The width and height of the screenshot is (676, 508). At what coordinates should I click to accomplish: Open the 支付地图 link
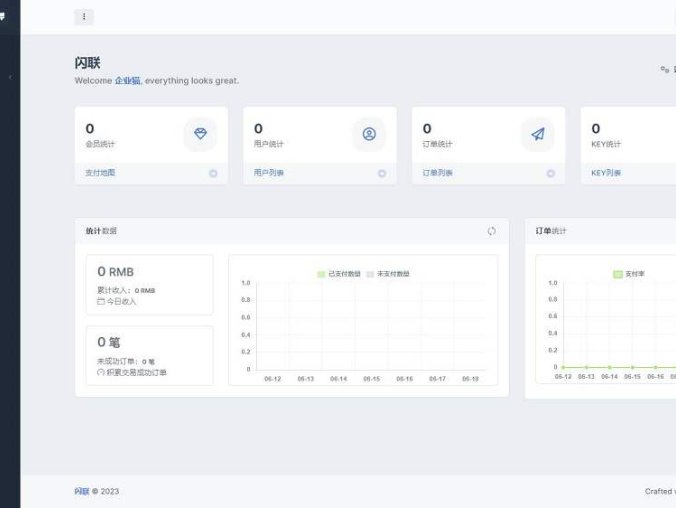pyautogui.click(x=100, y=172)
